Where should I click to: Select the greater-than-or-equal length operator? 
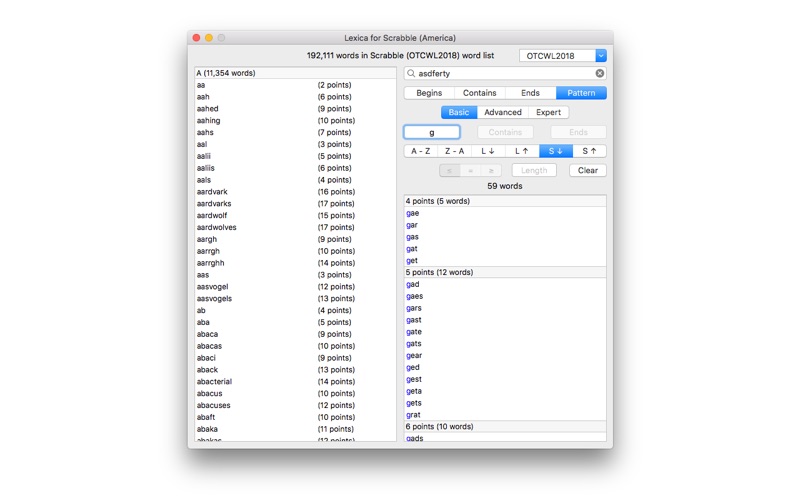(x=491, y=170)
